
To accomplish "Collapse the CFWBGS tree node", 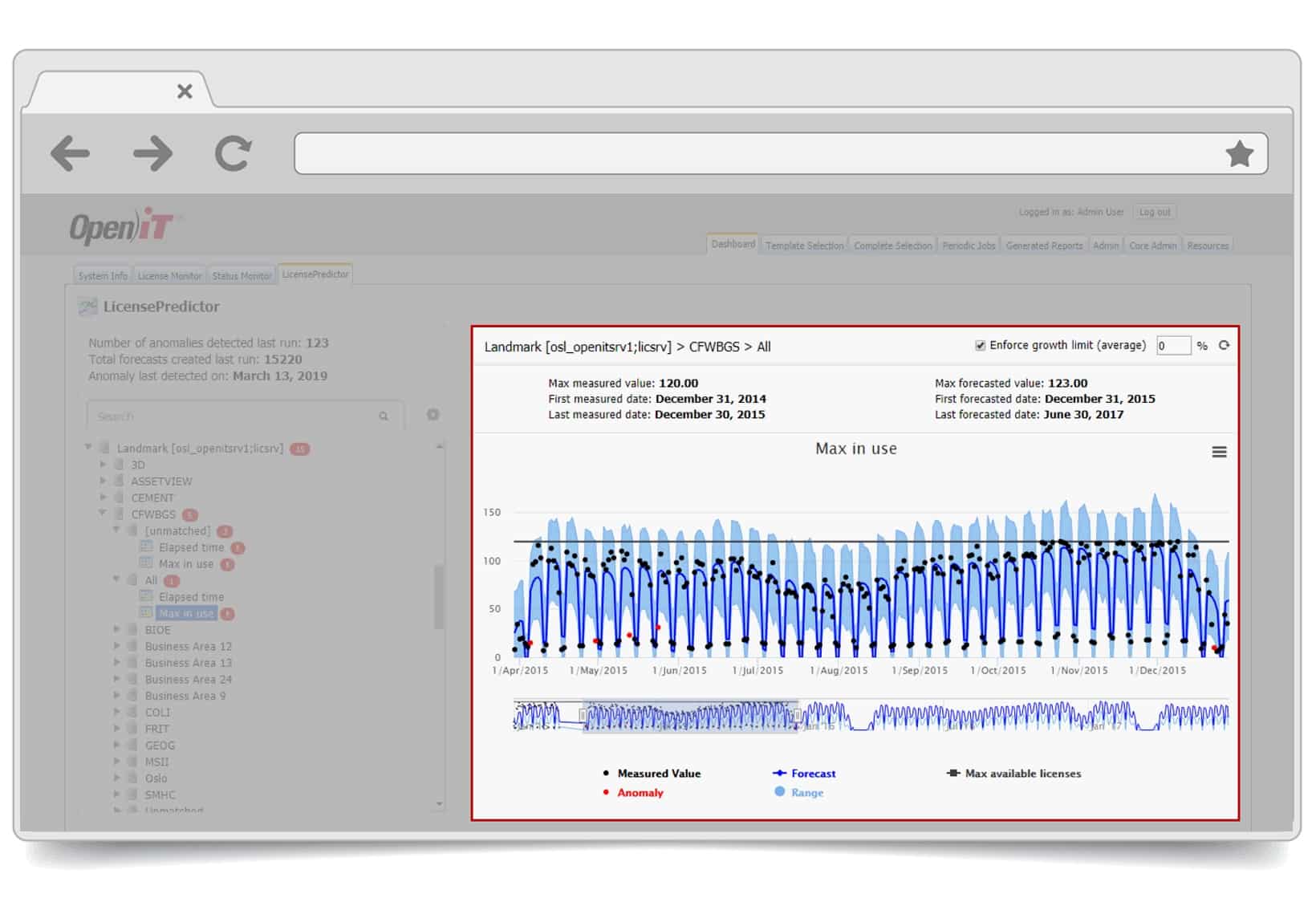I will [x=103, y=513].
